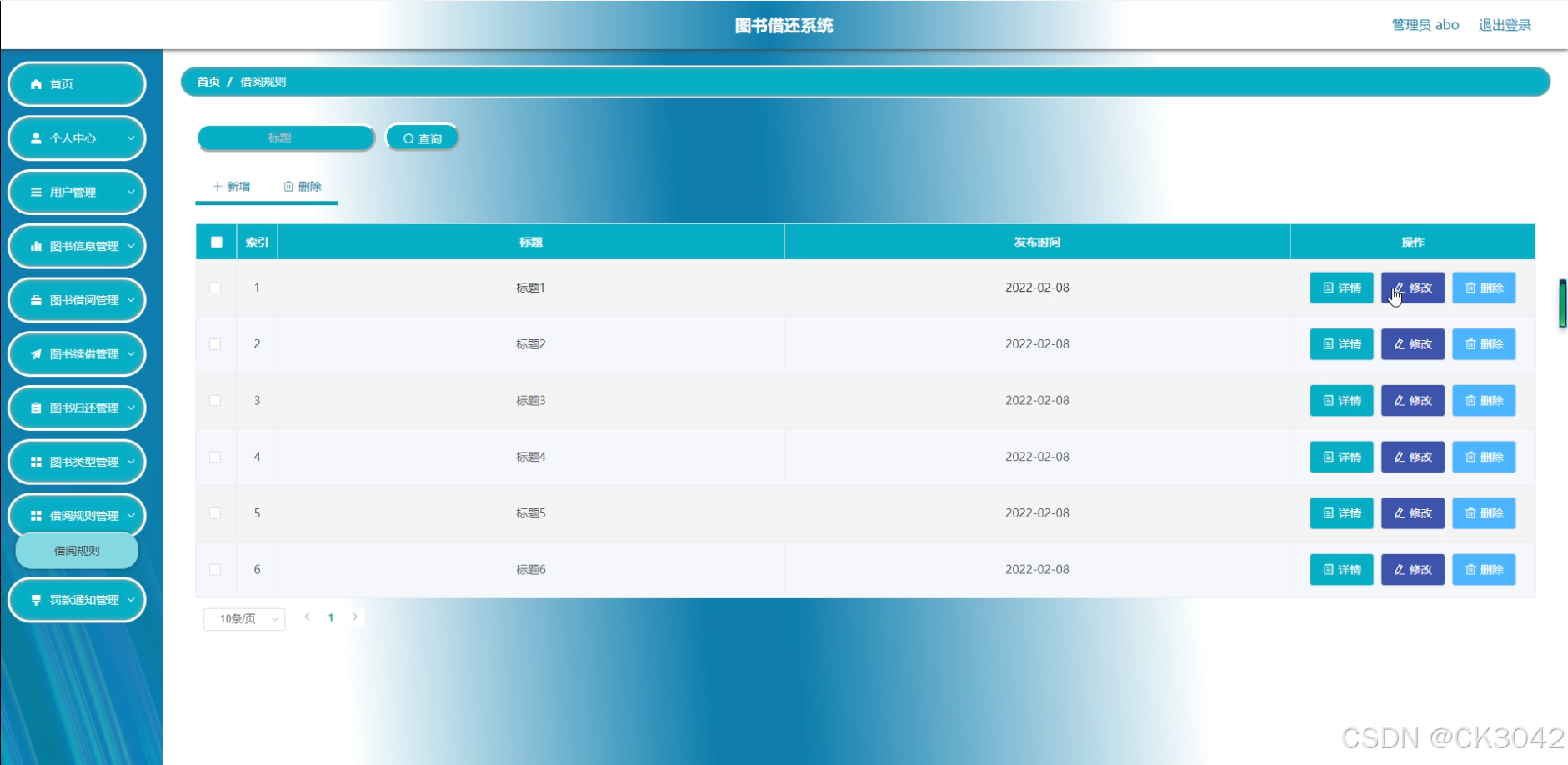Expand the 图书借阅管理 chevron
The height and width of the screenshot is (765, 1568).
tap(131, 300)
